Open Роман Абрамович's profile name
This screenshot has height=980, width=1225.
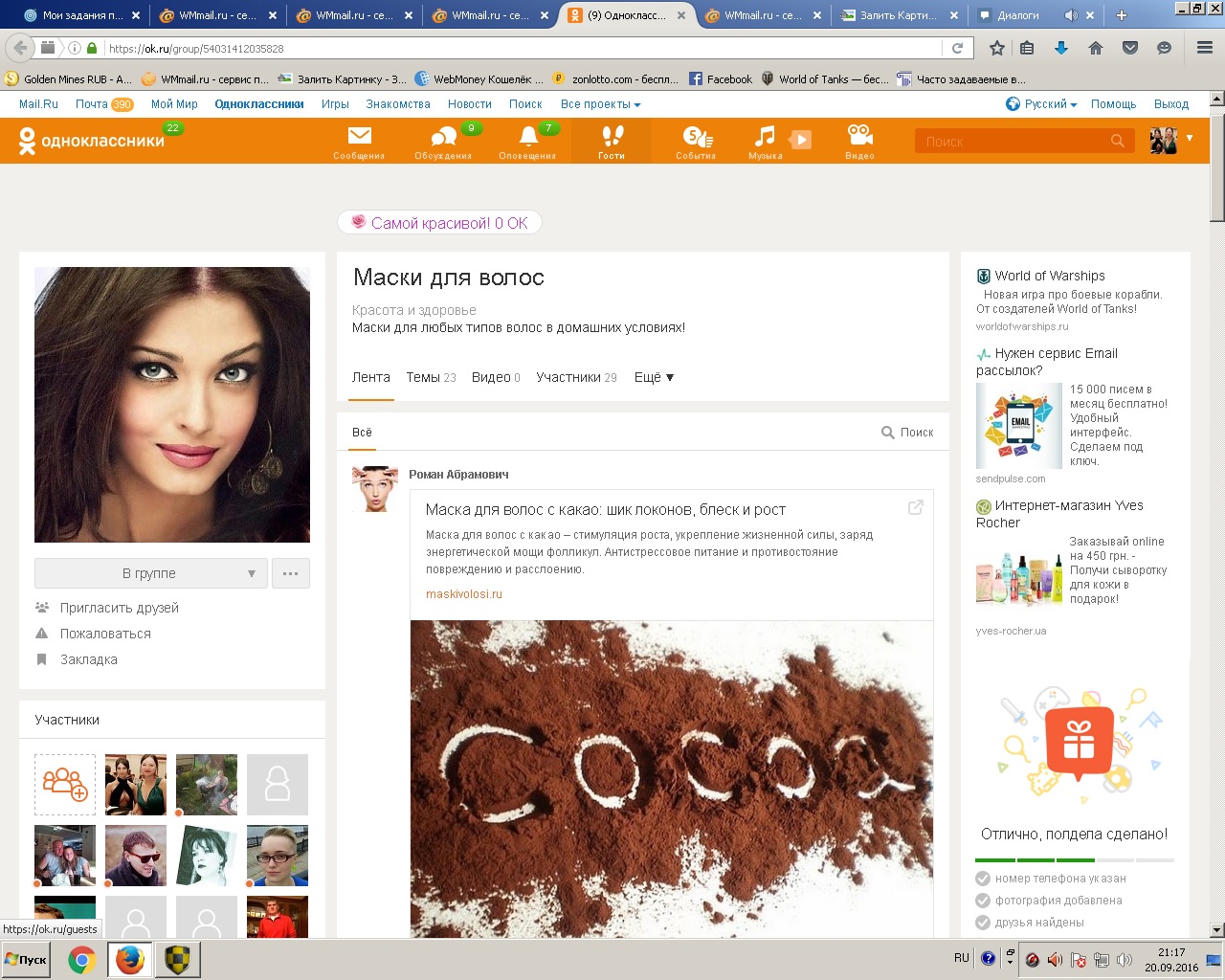(x=458, y=475)
